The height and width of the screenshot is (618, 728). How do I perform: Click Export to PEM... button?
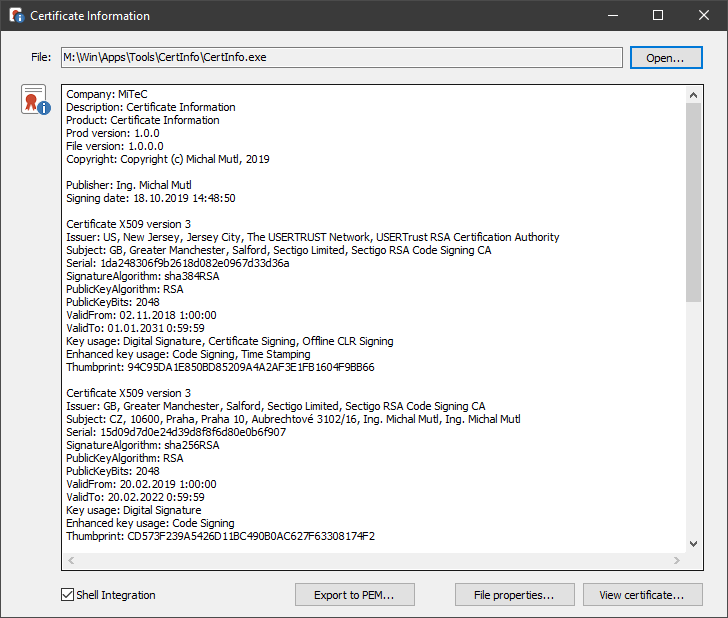click(x=354, y=595)
